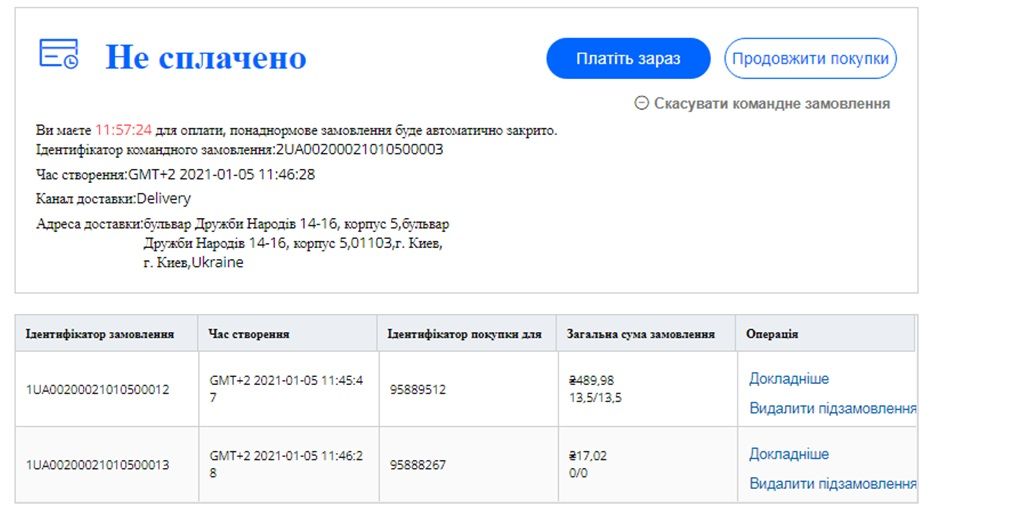The image size is (1034, 521).
Task: Delete suborder 1UA00200021010500012
Action: point(832,408)
